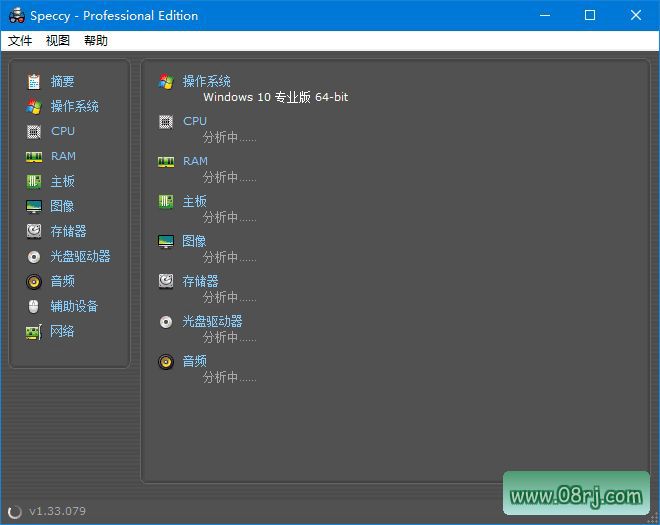Click 分析中 text under CPU
The height and width of the screenshot is (525, 660).
click(x=229, y=137)
